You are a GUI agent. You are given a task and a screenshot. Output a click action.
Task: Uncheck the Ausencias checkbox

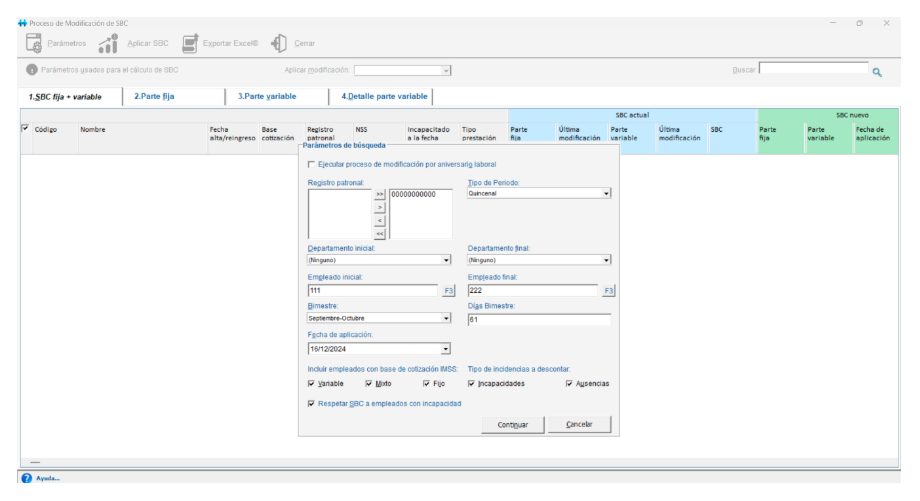click(x=569, y=383)
